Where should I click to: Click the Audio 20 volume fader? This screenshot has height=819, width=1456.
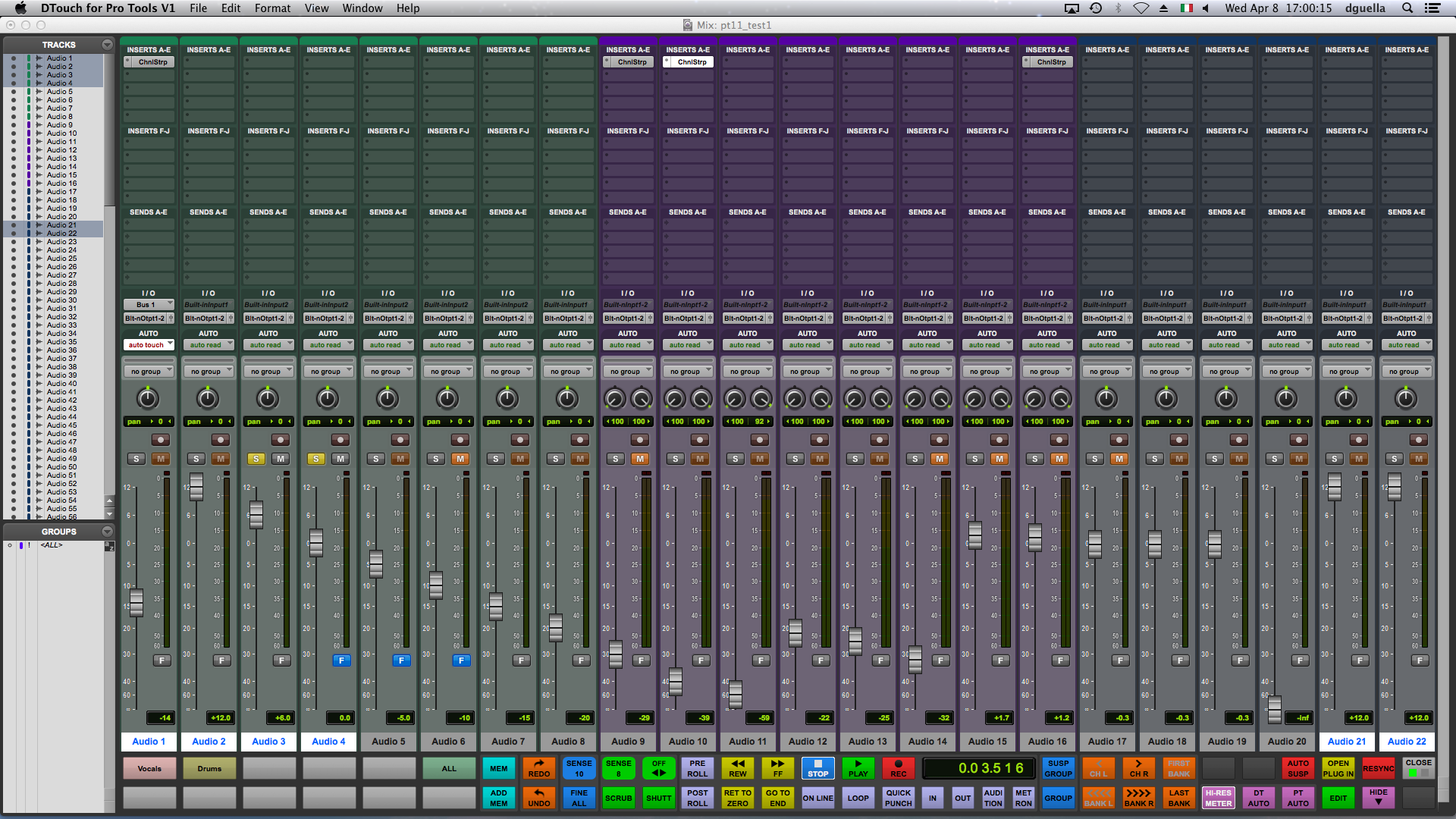tap(1275, 709)
